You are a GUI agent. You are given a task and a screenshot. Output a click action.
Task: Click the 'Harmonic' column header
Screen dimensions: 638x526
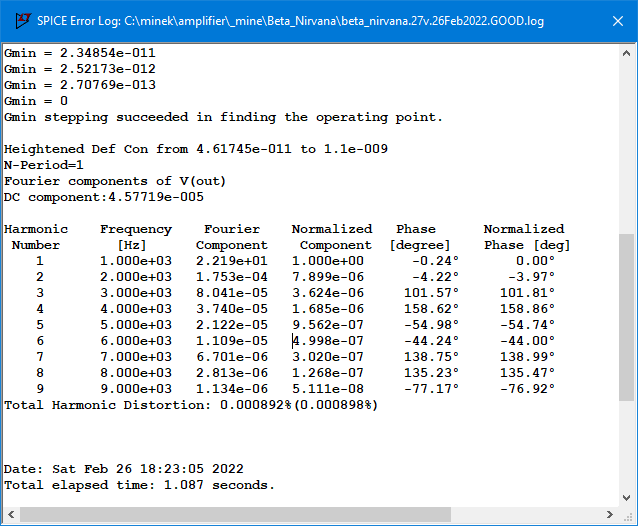pyautogui.click(x=36, y=229)
